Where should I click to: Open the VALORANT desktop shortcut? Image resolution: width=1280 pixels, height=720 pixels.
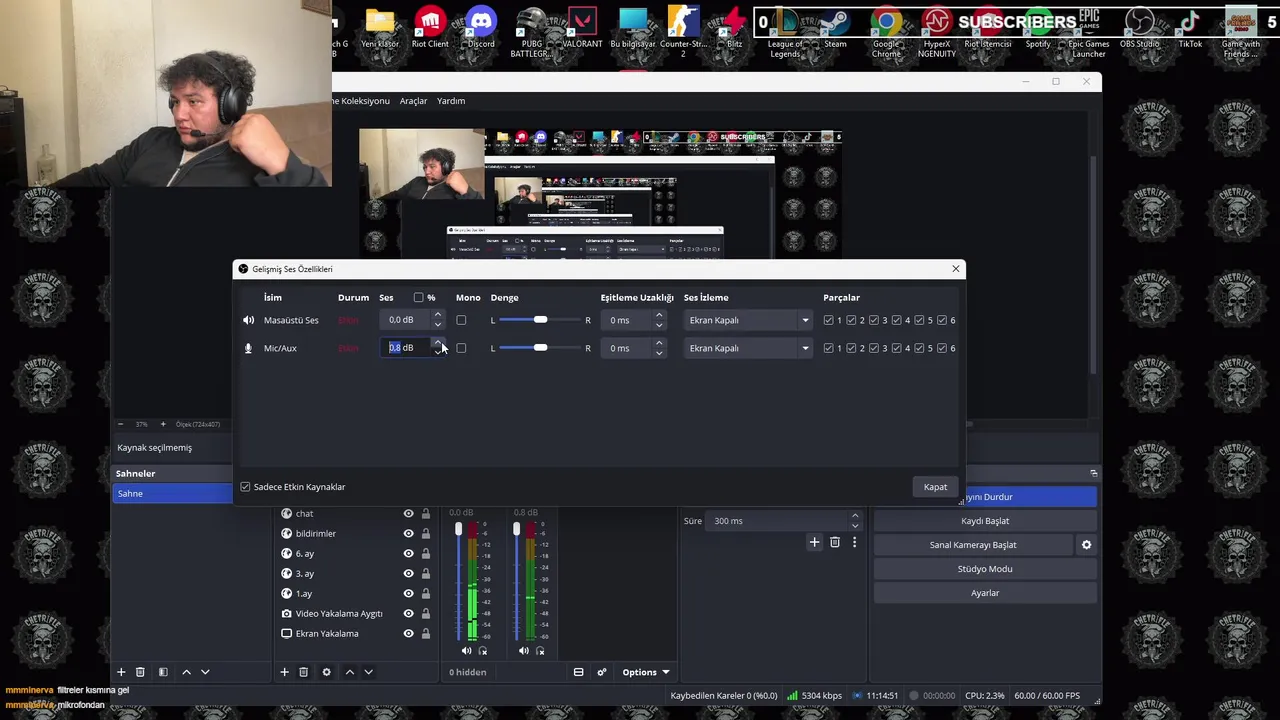tap(582, 28)
